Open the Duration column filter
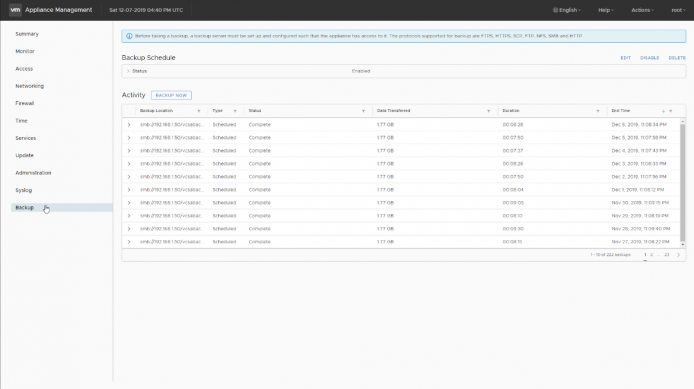This screenshot has height=389, width=694. 598,111
